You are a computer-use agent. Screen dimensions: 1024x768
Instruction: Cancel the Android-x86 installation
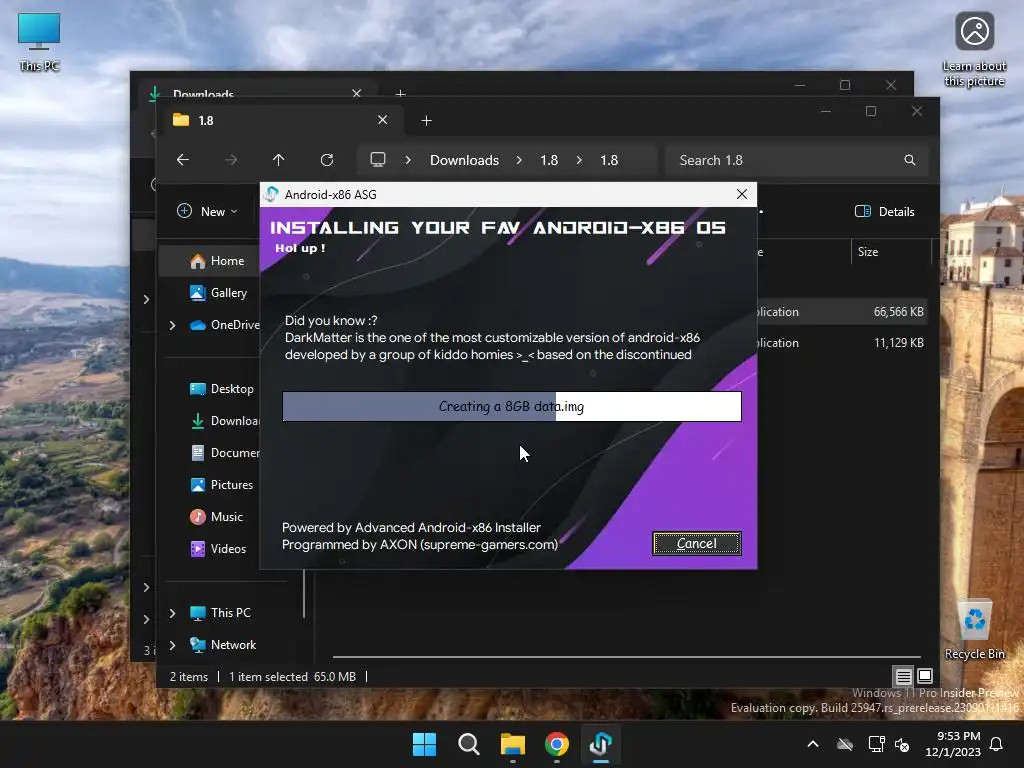(x=697, y=543)
